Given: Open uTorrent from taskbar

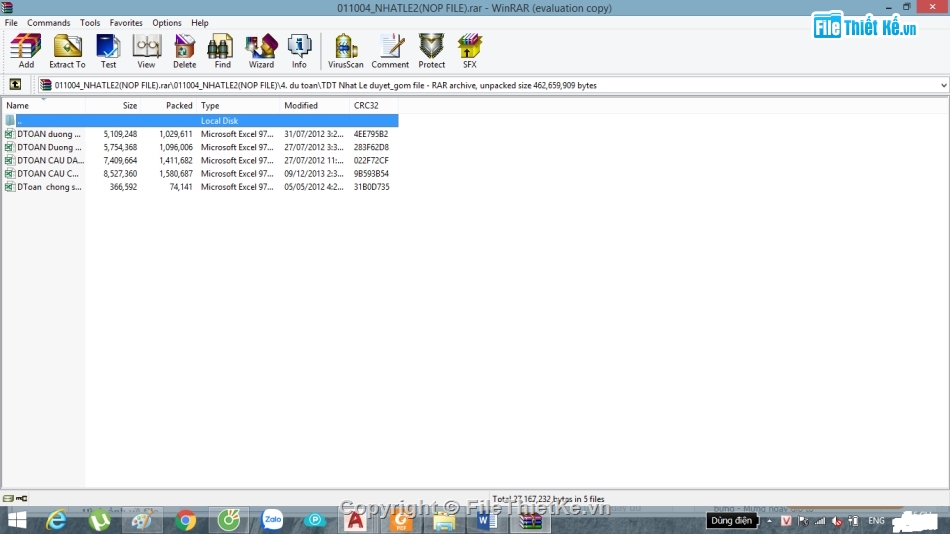Looking at the screenshot, I should pos(99,520).
